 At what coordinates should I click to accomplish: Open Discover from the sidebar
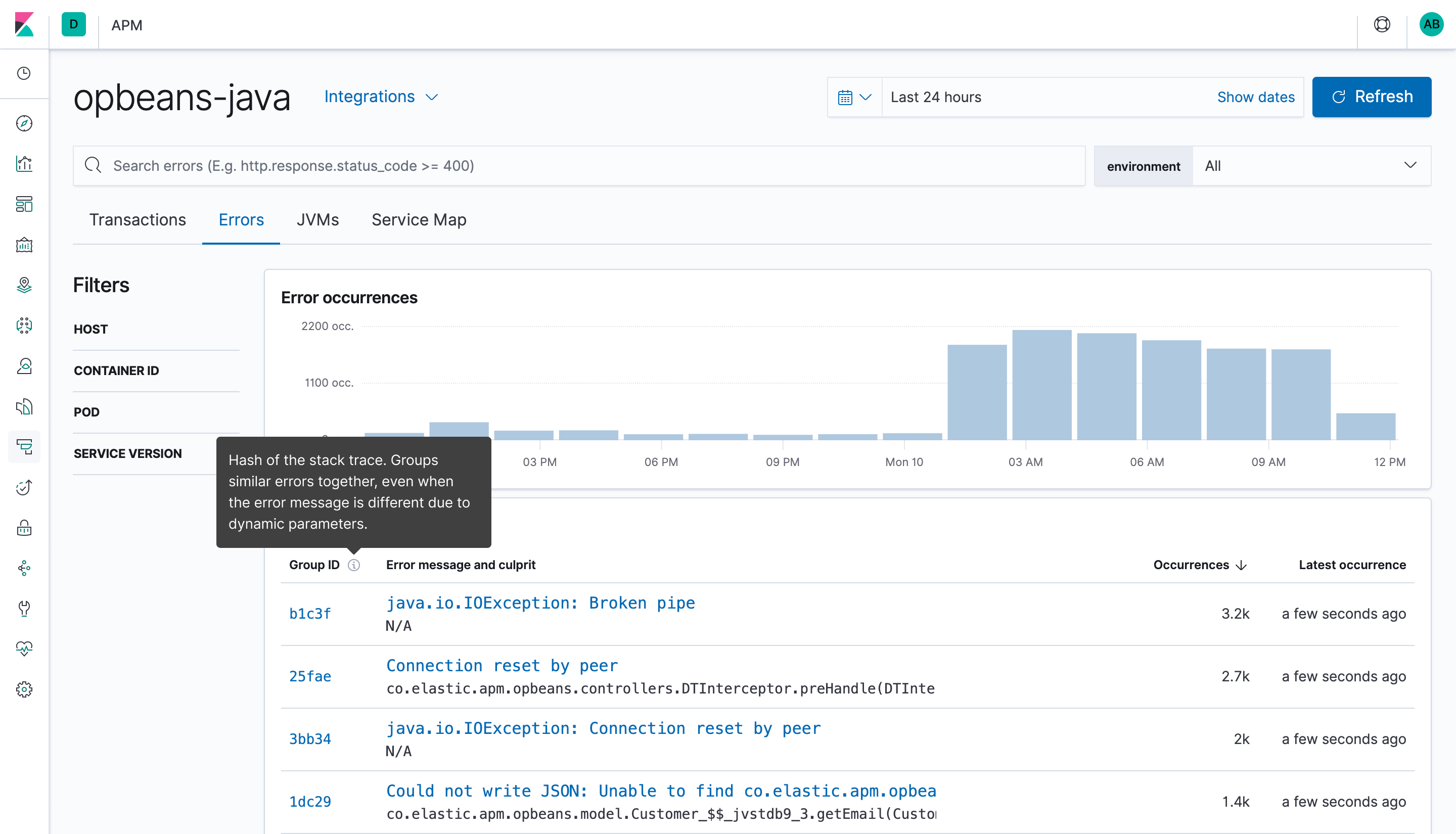pyautogui.click(x=24, y=123)
